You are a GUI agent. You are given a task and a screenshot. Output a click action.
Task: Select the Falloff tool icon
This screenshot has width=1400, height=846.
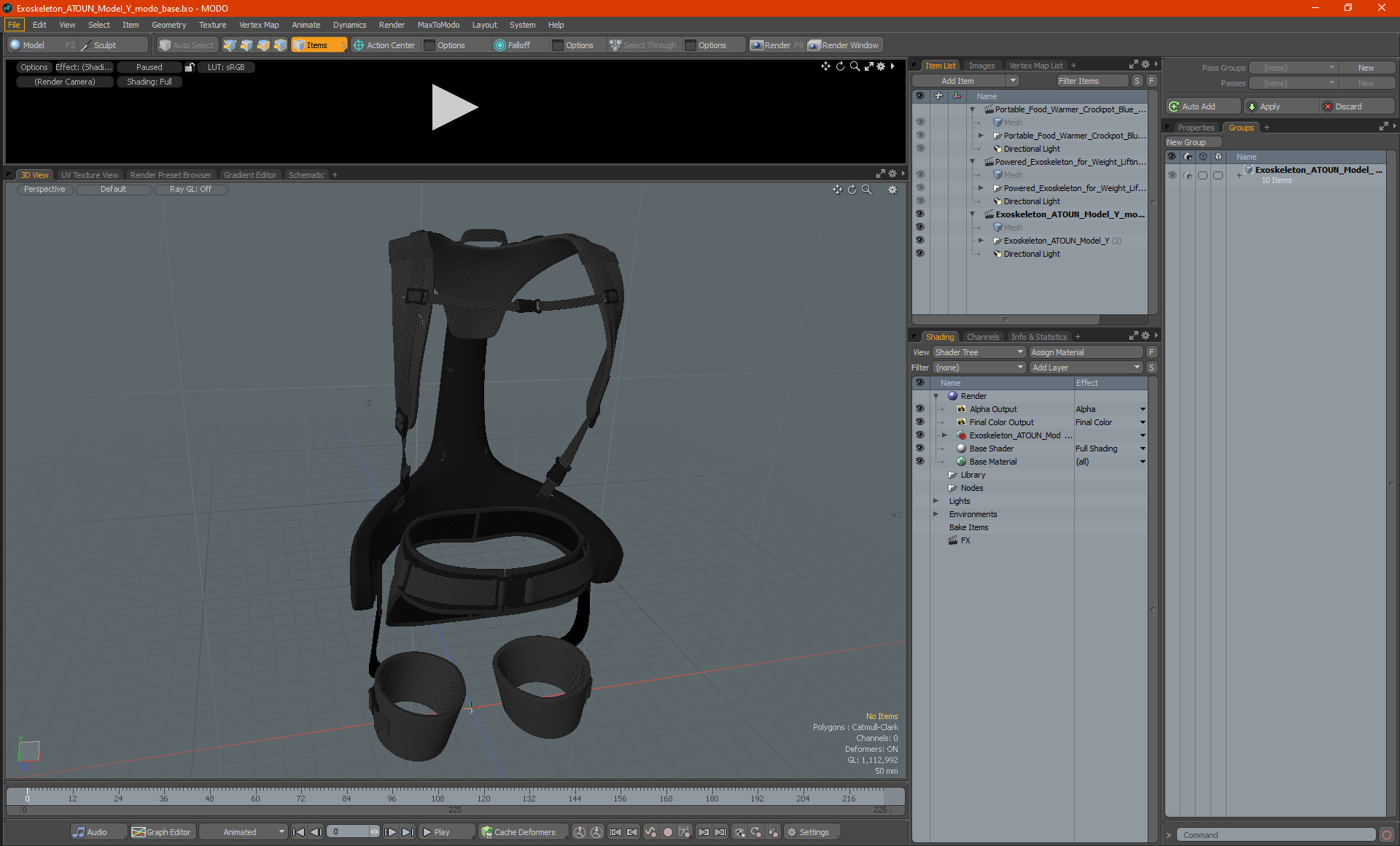coord(499,45)
